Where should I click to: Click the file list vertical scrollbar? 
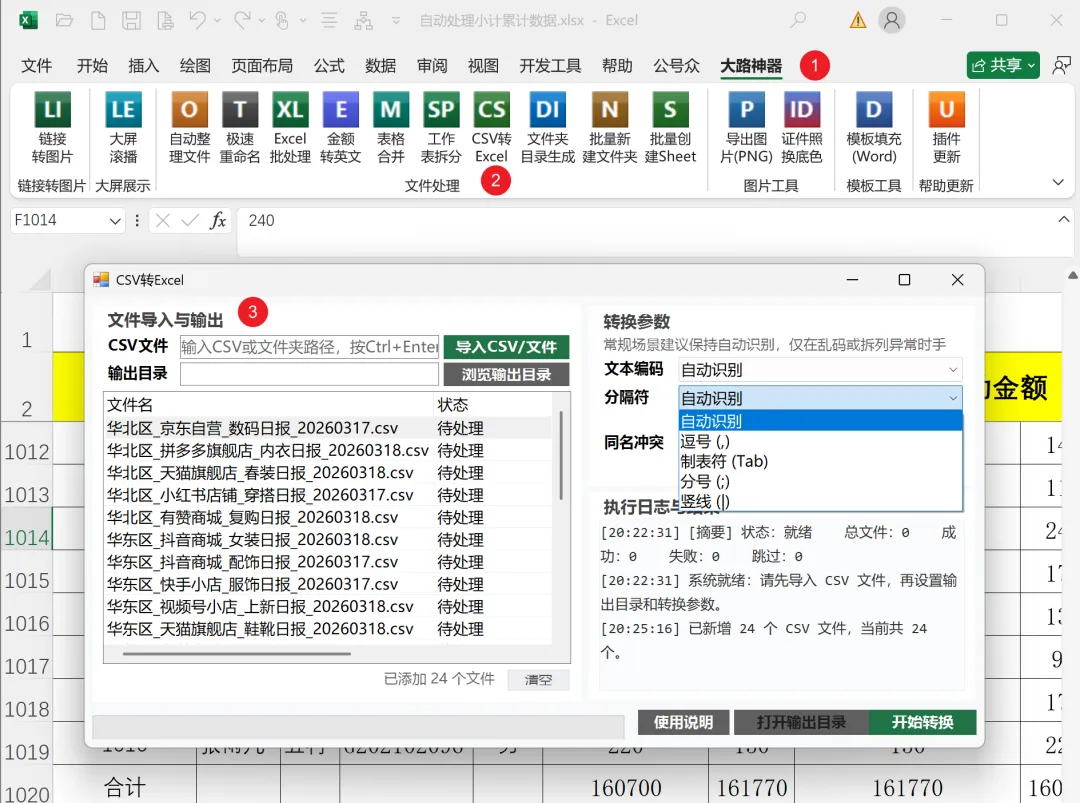561,455
